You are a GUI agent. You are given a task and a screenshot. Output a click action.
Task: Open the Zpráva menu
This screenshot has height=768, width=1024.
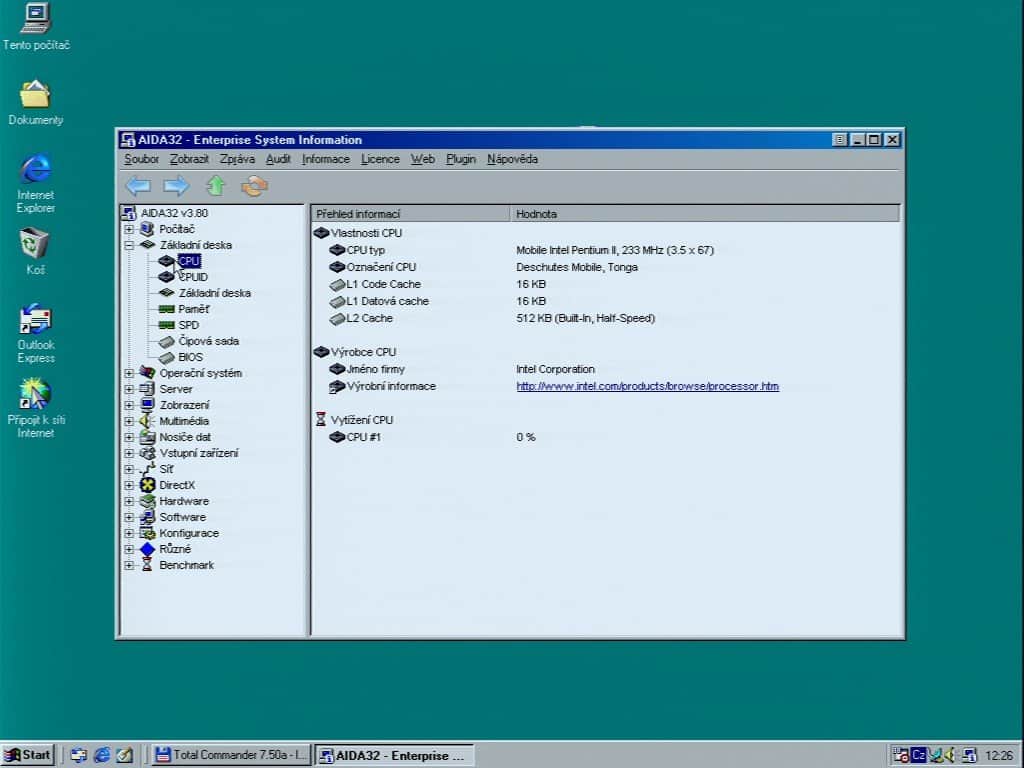(237, 159)
